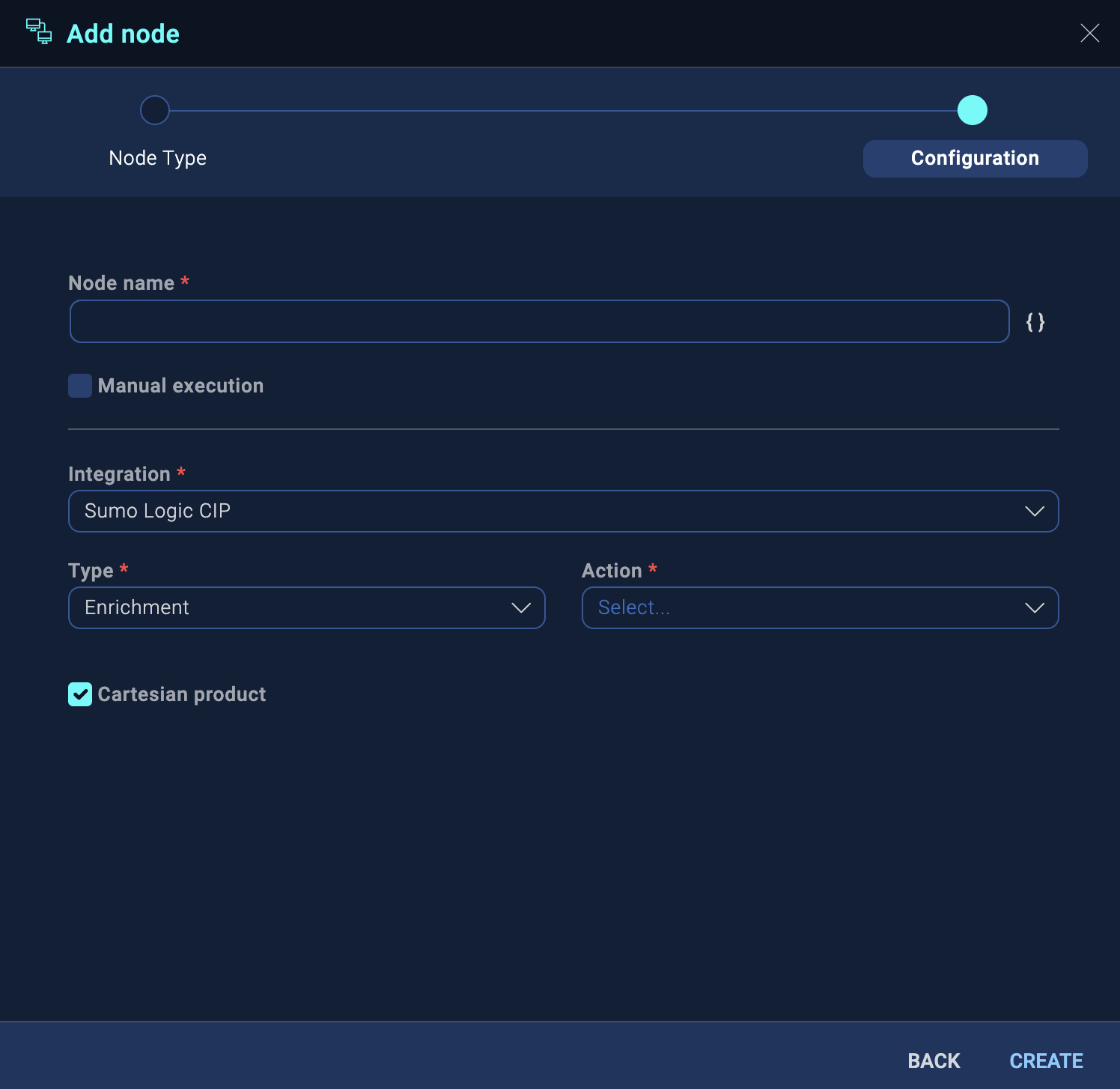Click the Action field chevron arrow
This screenshot has height=1089, width=1120.
point(1035,608)
